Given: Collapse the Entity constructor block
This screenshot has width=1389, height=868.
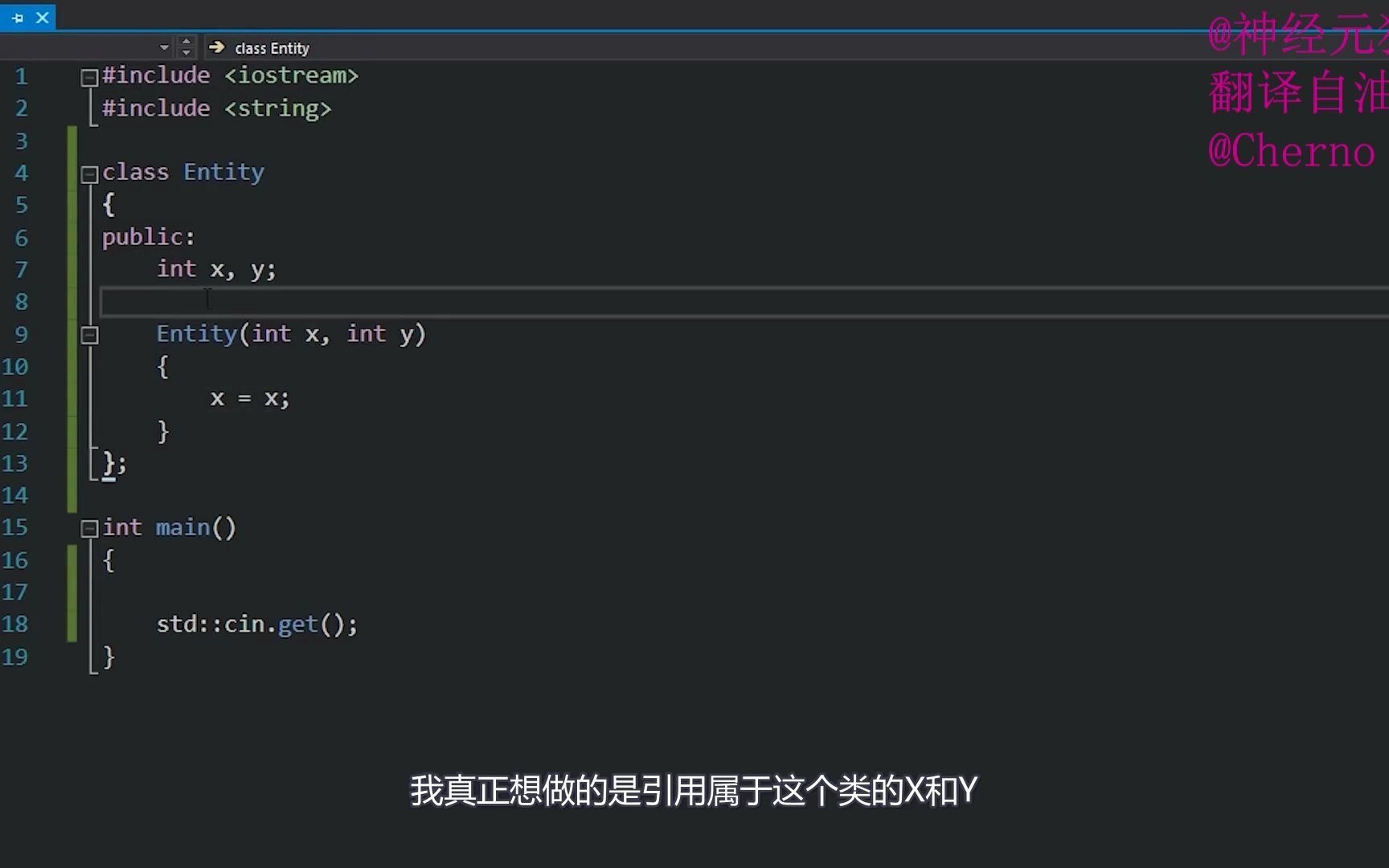Looking at the screenshot, I should 89,335.
